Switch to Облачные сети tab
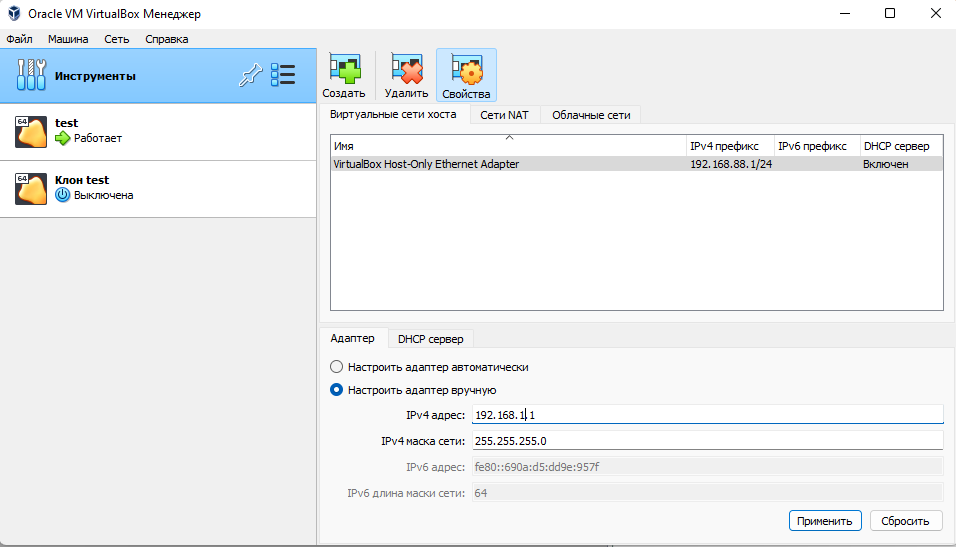 pyautogui.click(x=591, y=115)
